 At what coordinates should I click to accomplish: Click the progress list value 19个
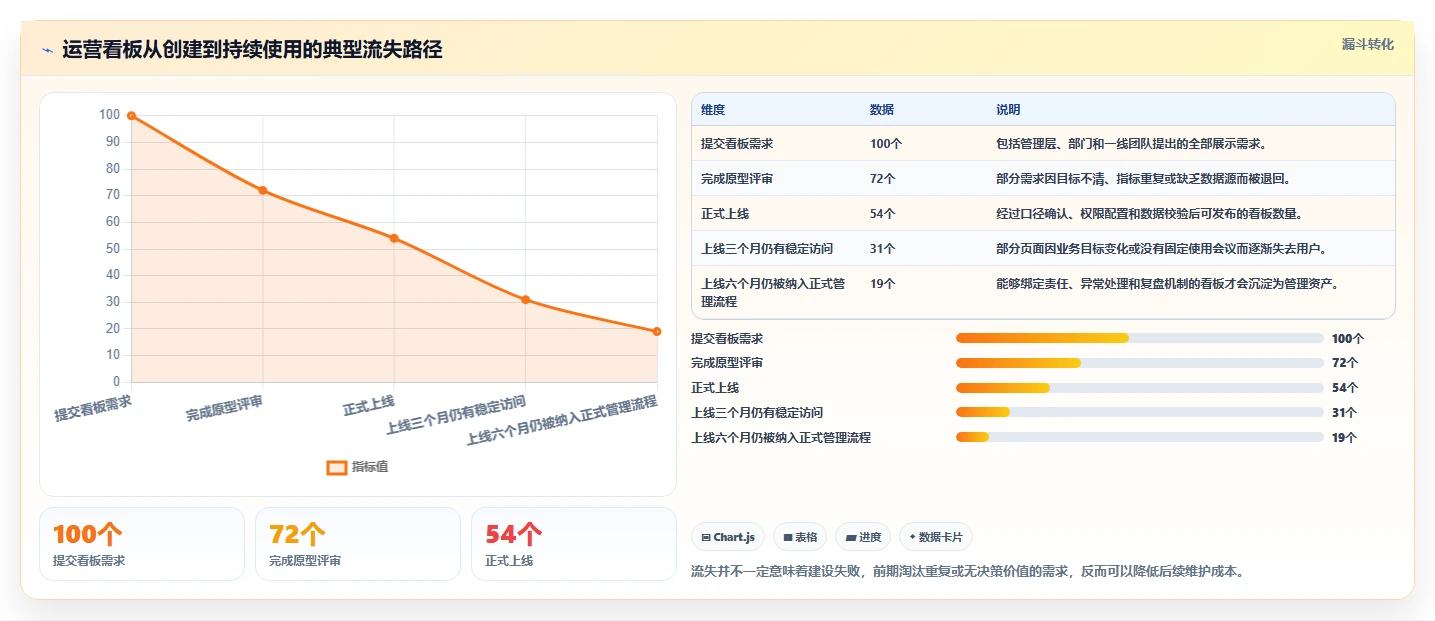[x=1344, y=437]
